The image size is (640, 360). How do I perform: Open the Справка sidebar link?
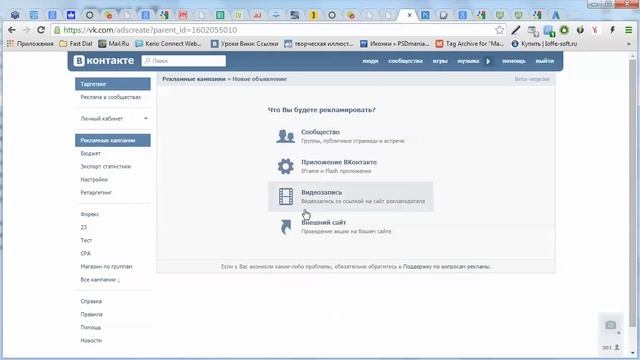(x=91, y=301)
